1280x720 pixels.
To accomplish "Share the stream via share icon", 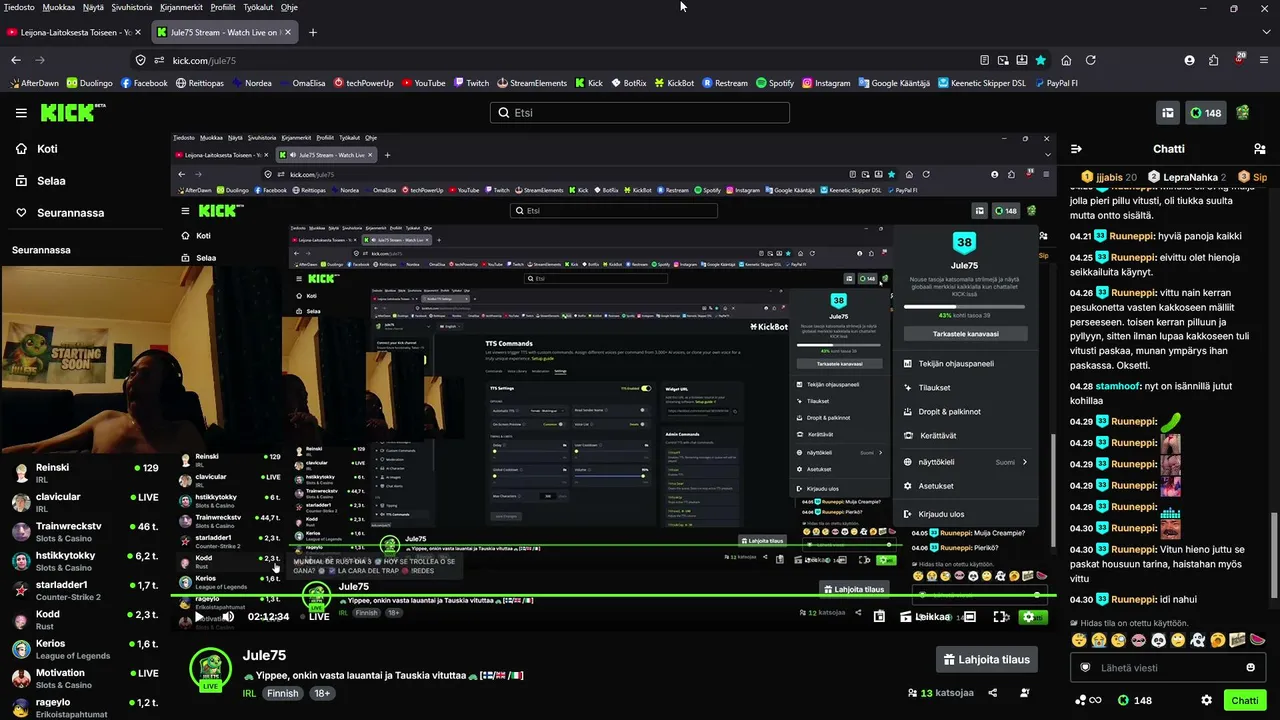I will (993, 692).
